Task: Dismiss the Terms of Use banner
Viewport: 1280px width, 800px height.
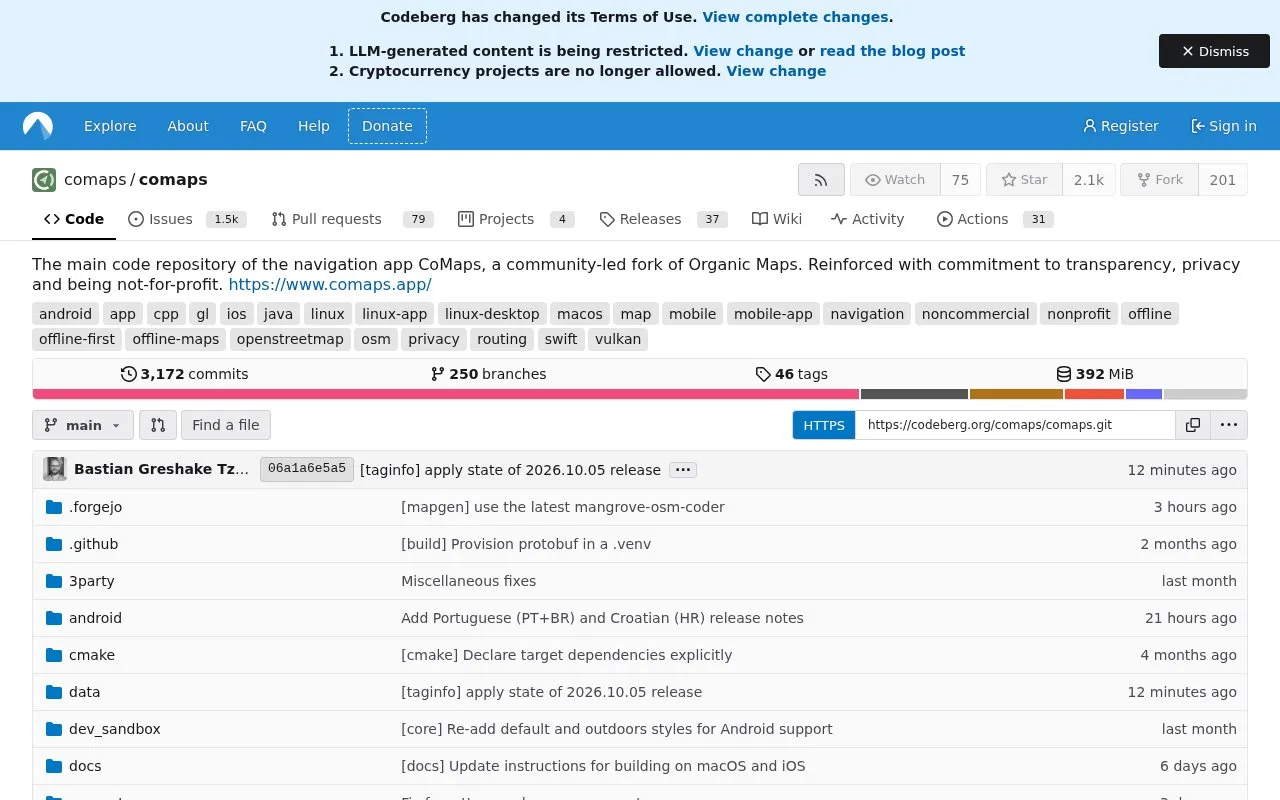Action: (x=1214, y=51)
